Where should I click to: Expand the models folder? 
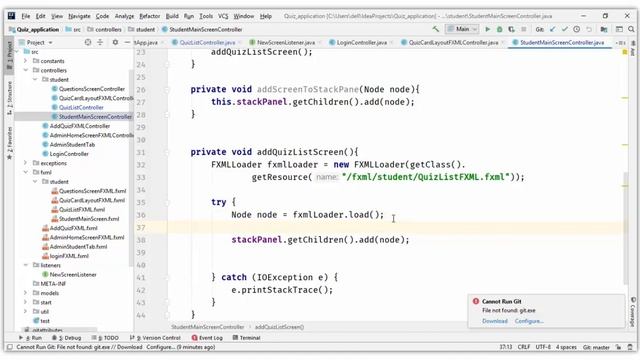coord(25,293)
